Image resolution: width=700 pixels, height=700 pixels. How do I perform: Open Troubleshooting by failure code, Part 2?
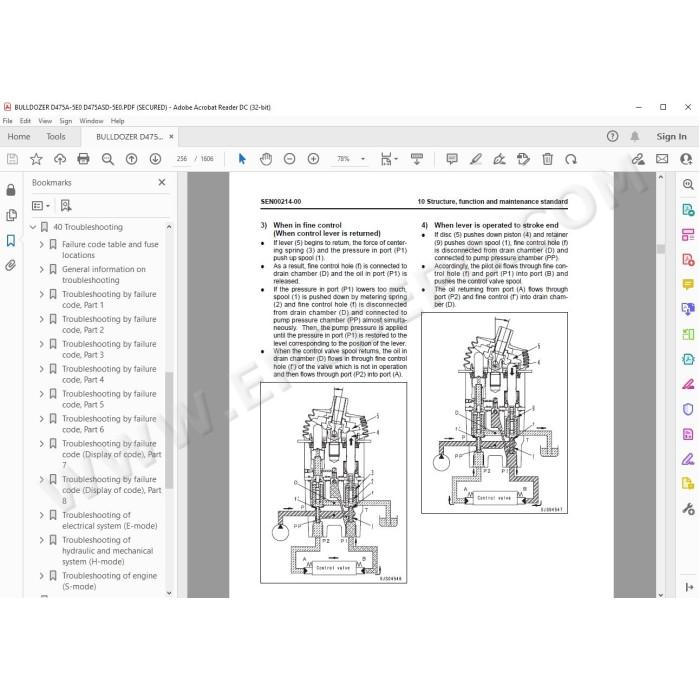click(x=109, y=325)
